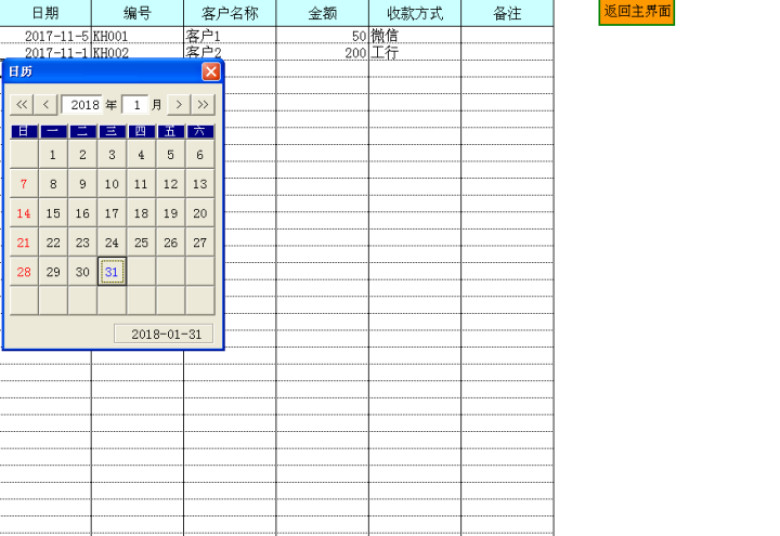Select day 29 in the calendar
Screen dimensions: 780x536
pyautogui.click(x=53, y=272)
